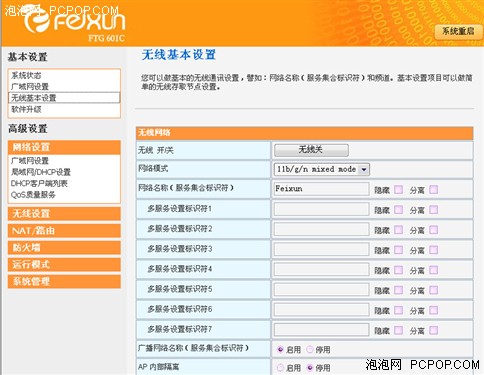Open DHCP客户端列表 page

[x=39, y=183]
